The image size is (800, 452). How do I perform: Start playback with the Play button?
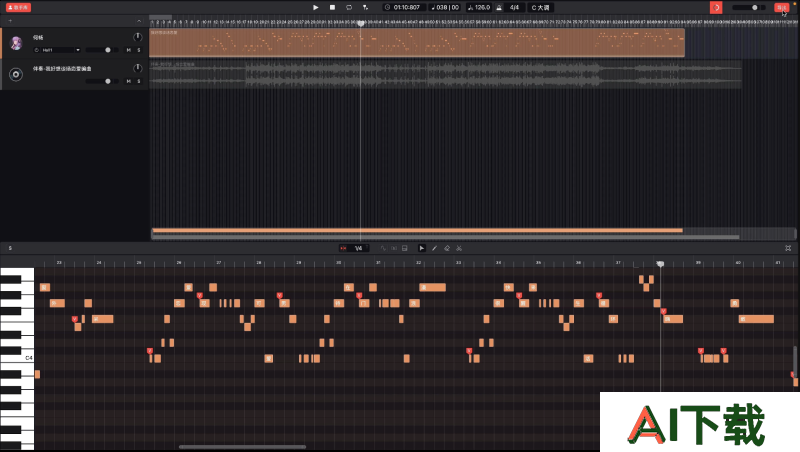point(316,8)
